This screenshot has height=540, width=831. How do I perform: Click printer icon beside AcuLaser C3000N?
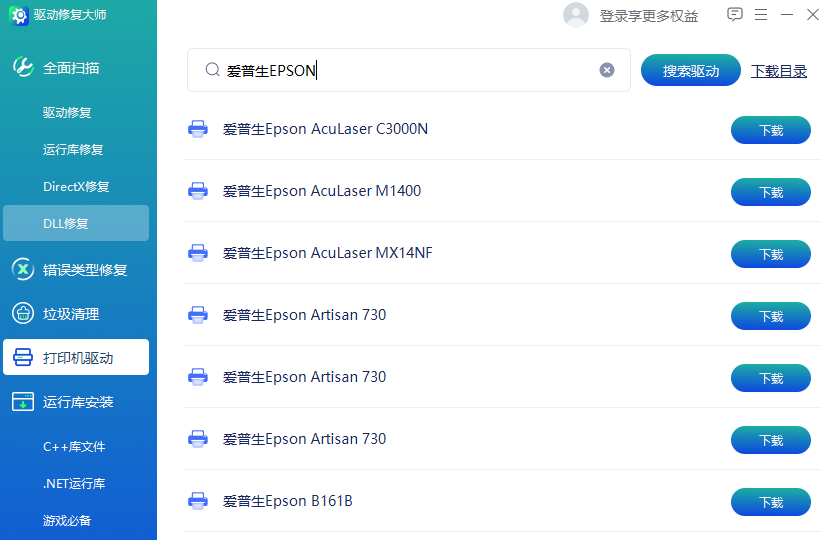pyautogui.click(x=198, y=129)
